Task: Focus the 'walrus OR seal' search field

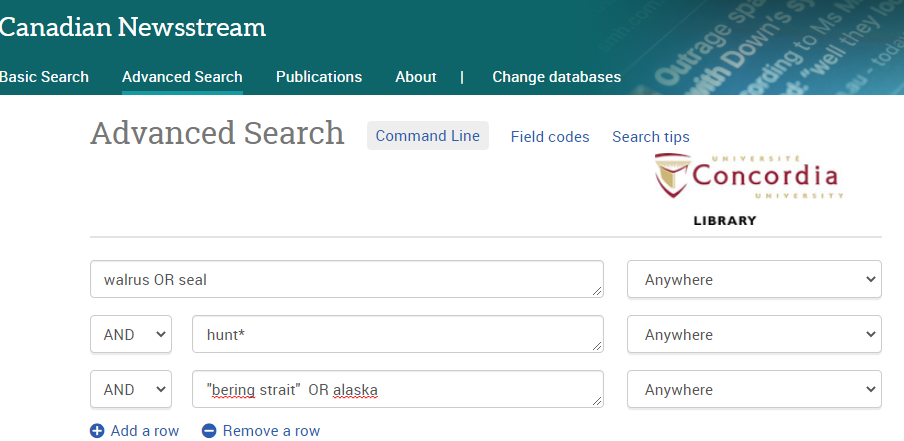Action: coord(346,279)
